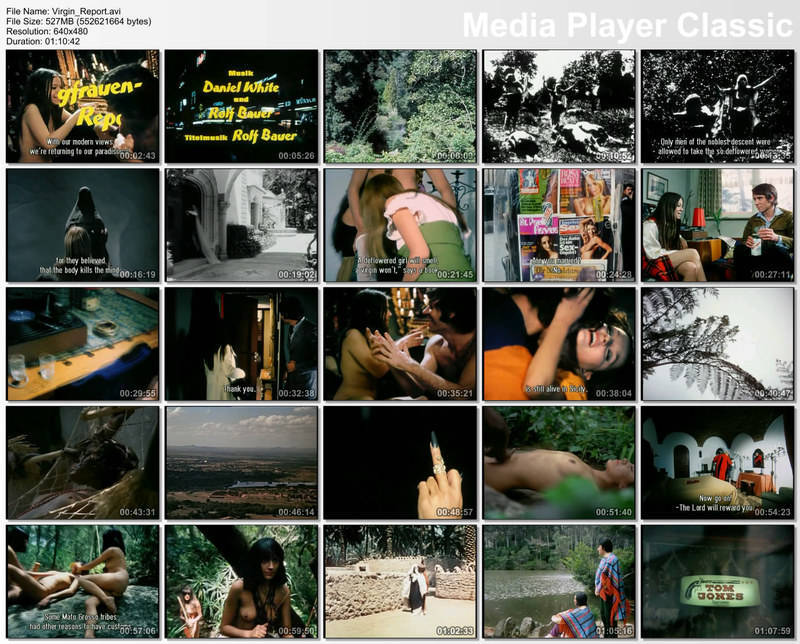800x644 pixels.
Task: Open the black-and-white thumbnail at 00:10:52
Action: point(559,106)
